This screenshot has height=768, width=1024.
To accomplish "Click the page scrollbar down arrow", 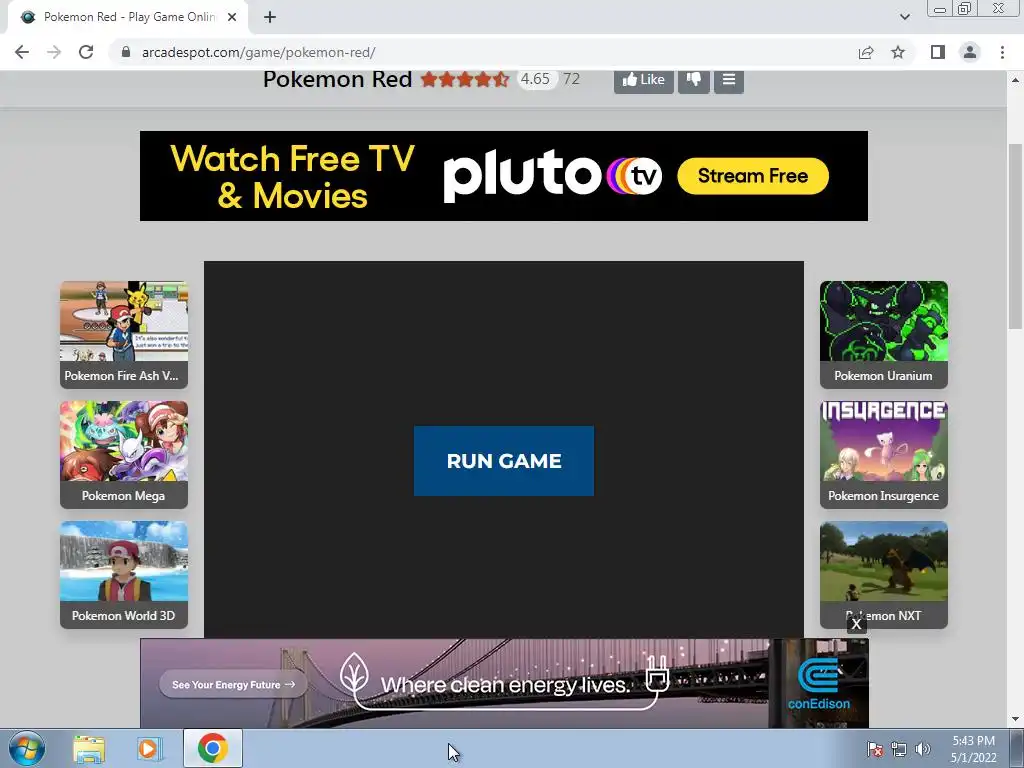I will point(1015,719).
